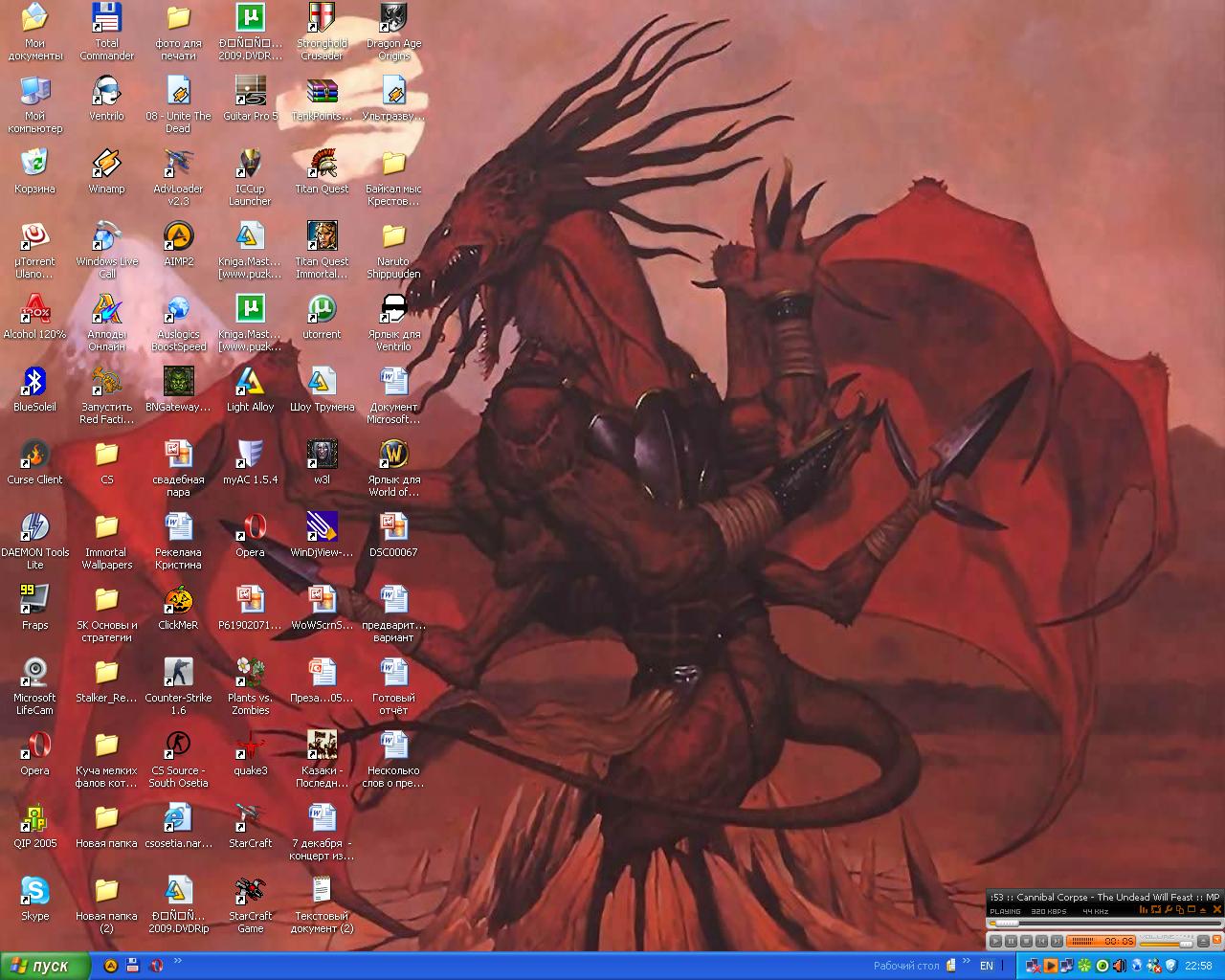
Task: Open the player's orange menu arrow button
Action: pos(1215,939)
